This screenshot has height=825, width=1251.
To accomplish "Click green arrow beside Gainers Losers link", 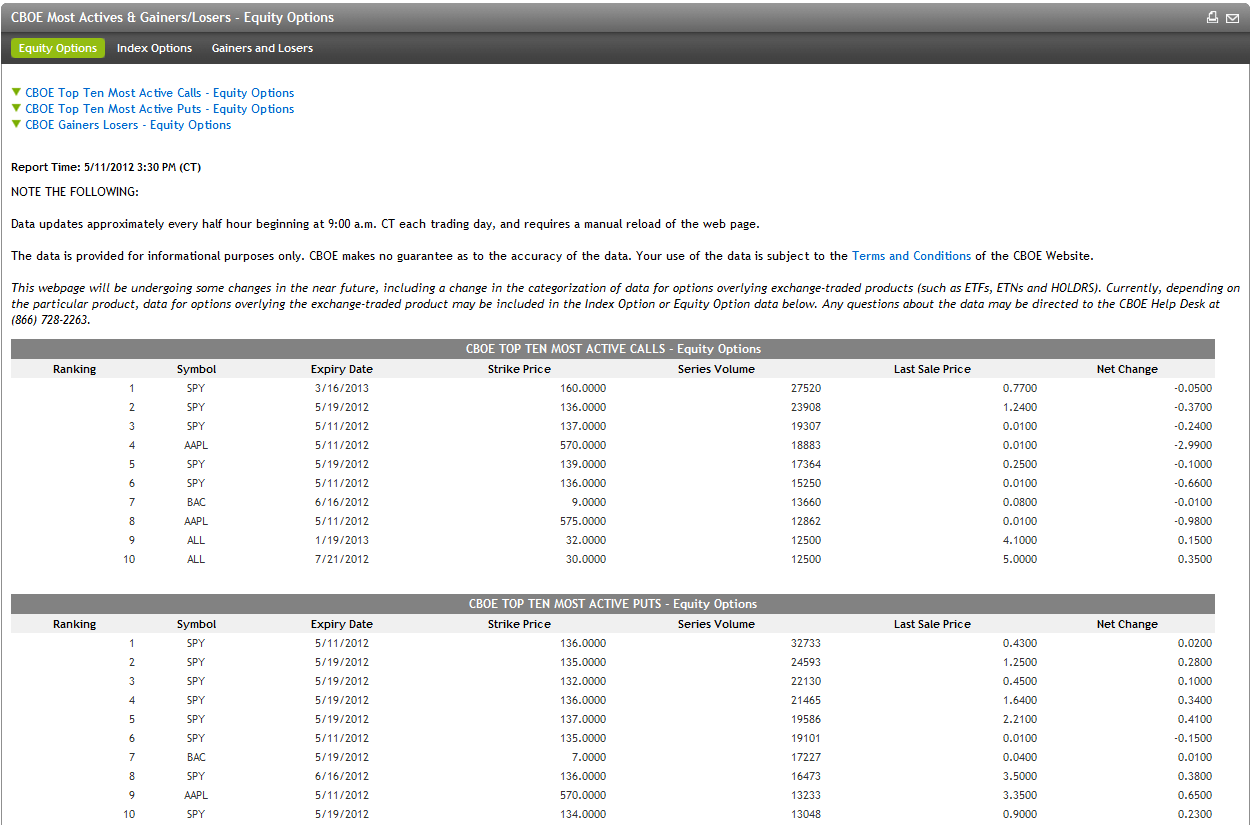I will coord(16,124).
